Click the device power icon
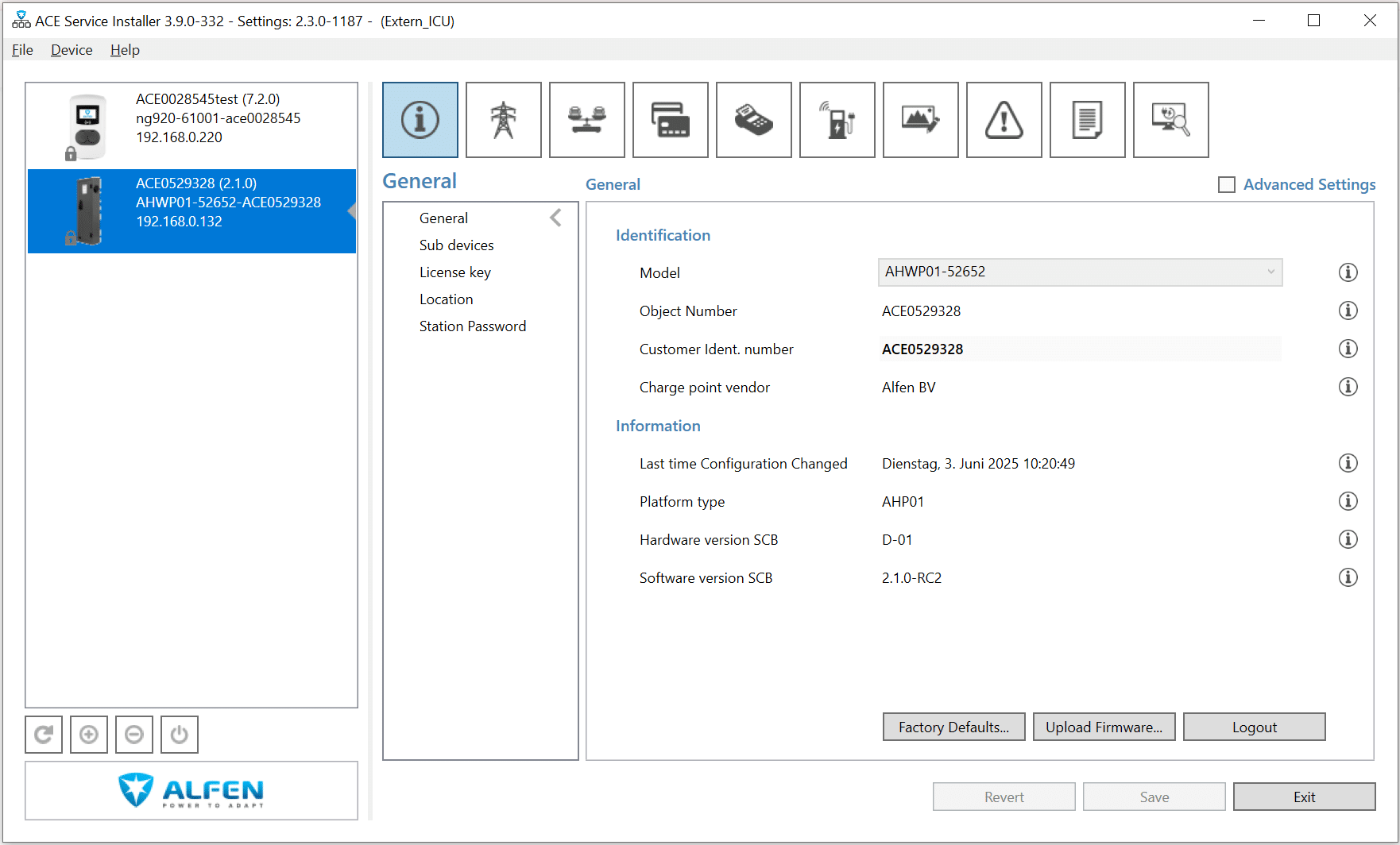The image size is (1400, 845). 180,735
